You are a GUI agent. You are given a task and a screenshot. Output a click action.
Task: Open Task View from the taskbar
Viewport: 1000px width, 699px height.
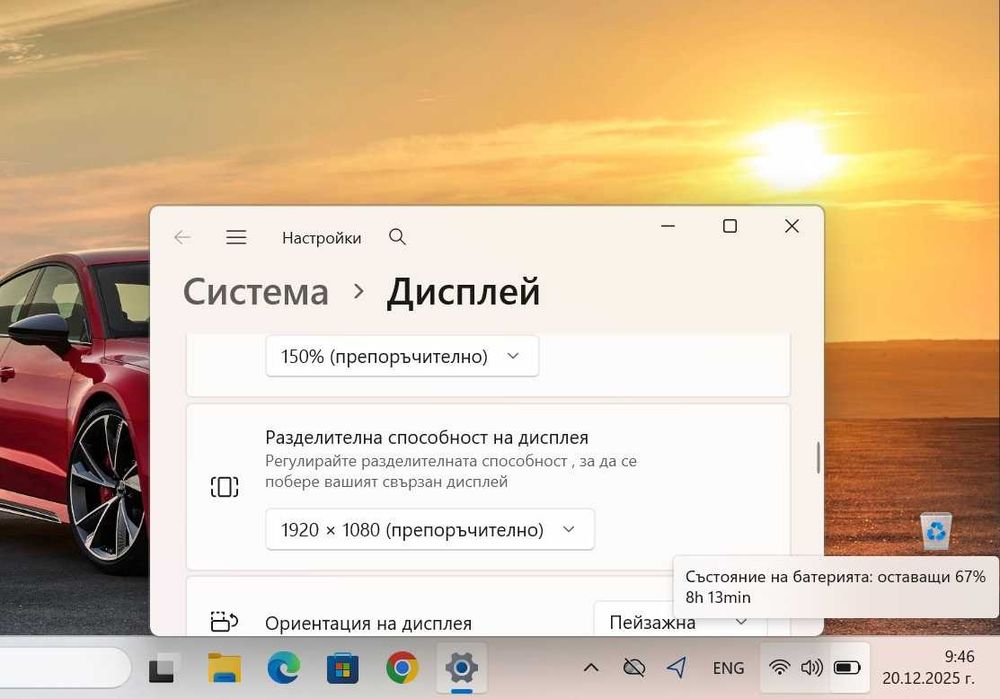pos(161,668)
